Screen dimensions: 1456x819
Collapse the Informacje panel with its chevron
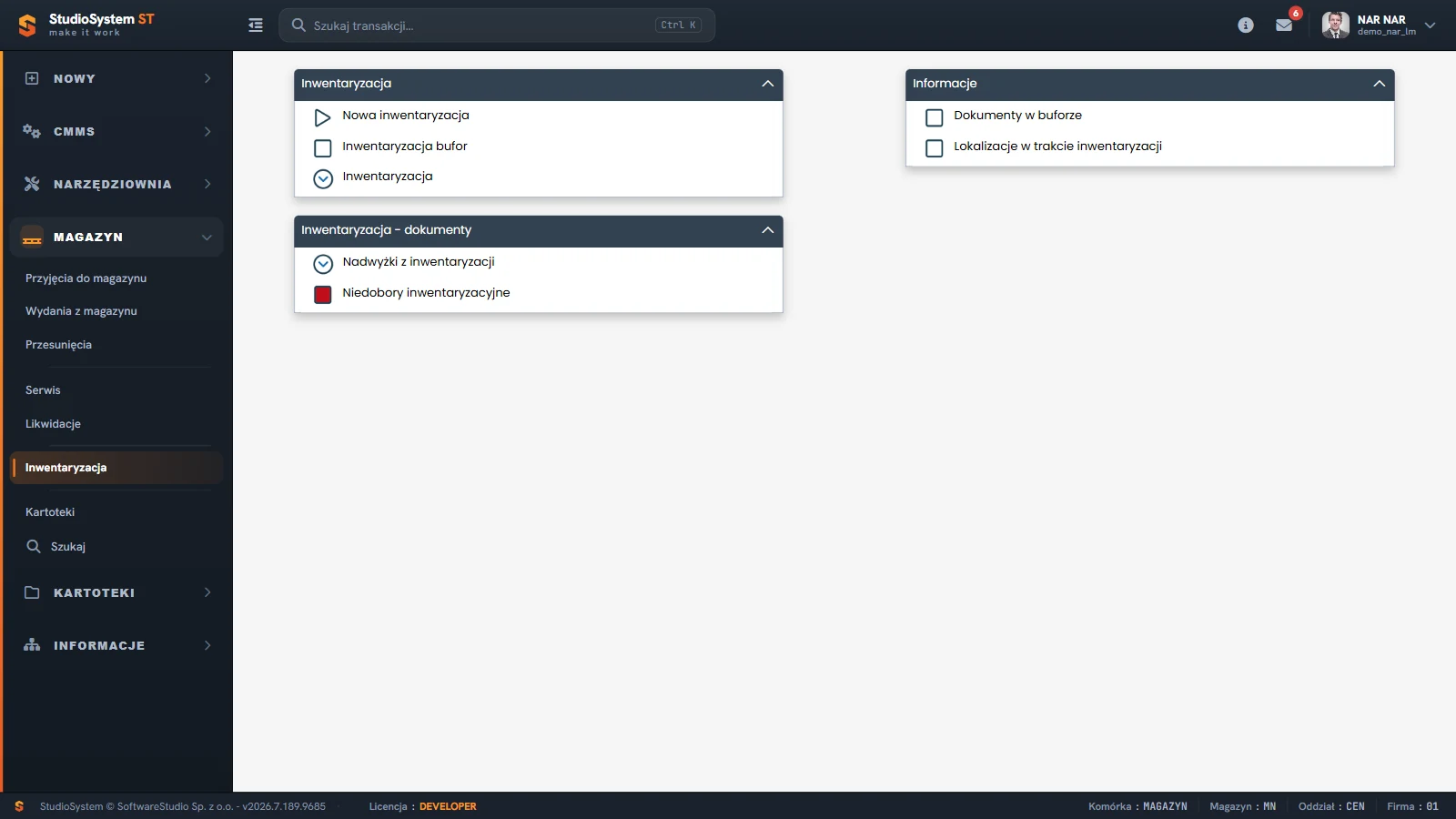point(1380,84)
